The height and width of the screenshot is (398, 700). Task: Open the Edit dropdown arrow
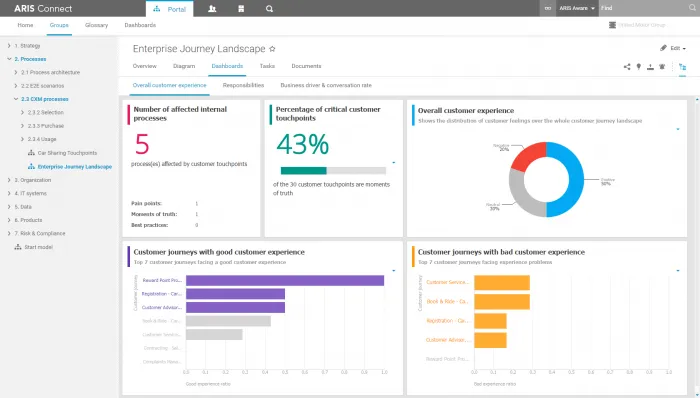684,49
